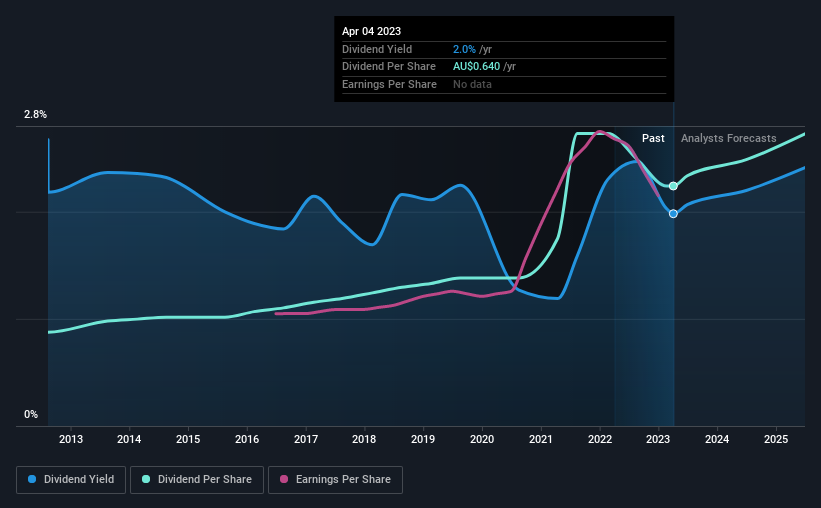
Task: Click the 2024 label on the x-axis
Action: [x=717, y=439]
